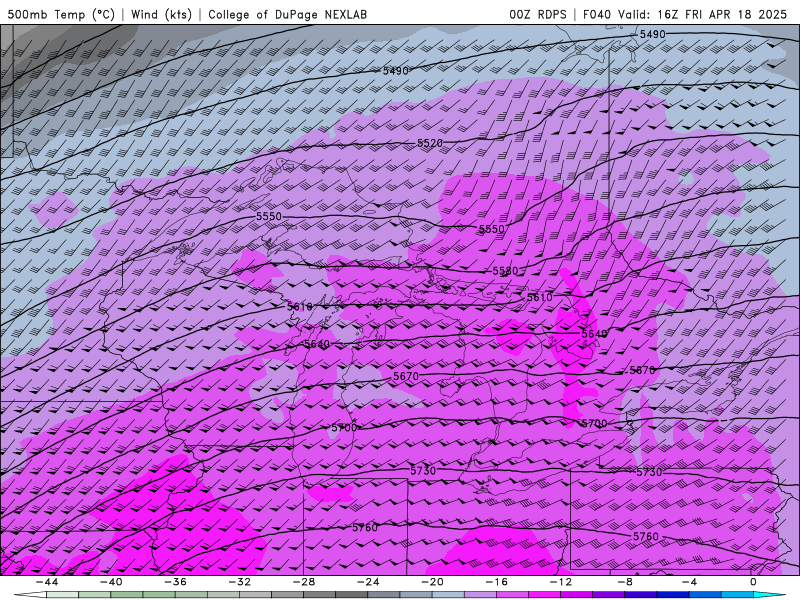Viewport: 800px width, 600px height.
Task: Click the 'Wind (kts)' header label
Action: pos(161,15)
